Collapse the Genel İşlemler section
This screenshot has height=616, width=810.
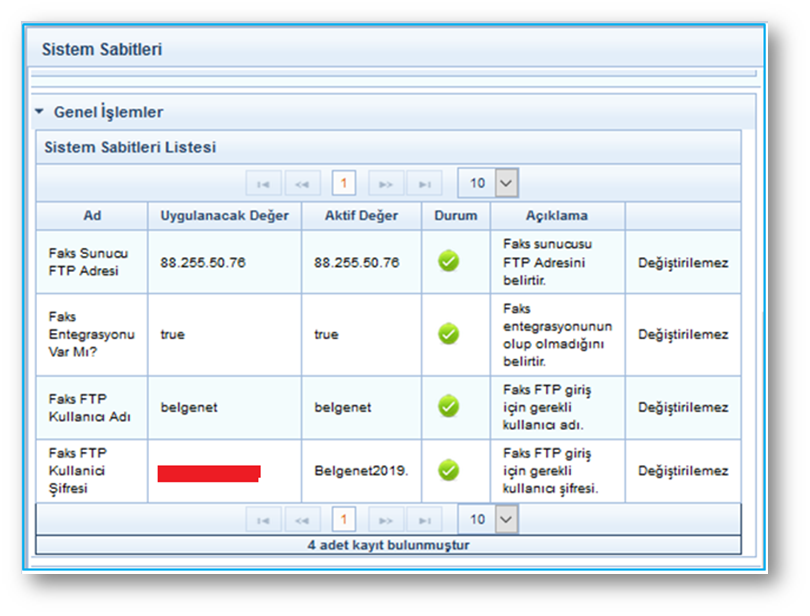pyautogui.click(x=40, y=112)
